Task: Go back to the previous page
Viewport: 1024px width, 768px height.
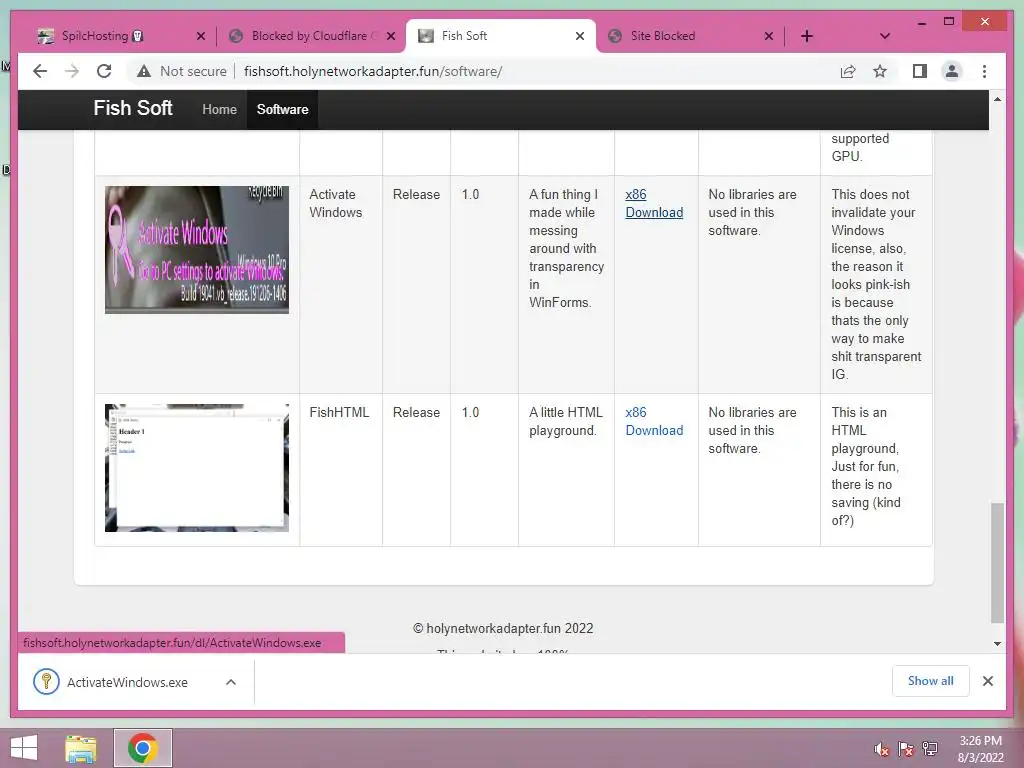Action: (40, 71)
